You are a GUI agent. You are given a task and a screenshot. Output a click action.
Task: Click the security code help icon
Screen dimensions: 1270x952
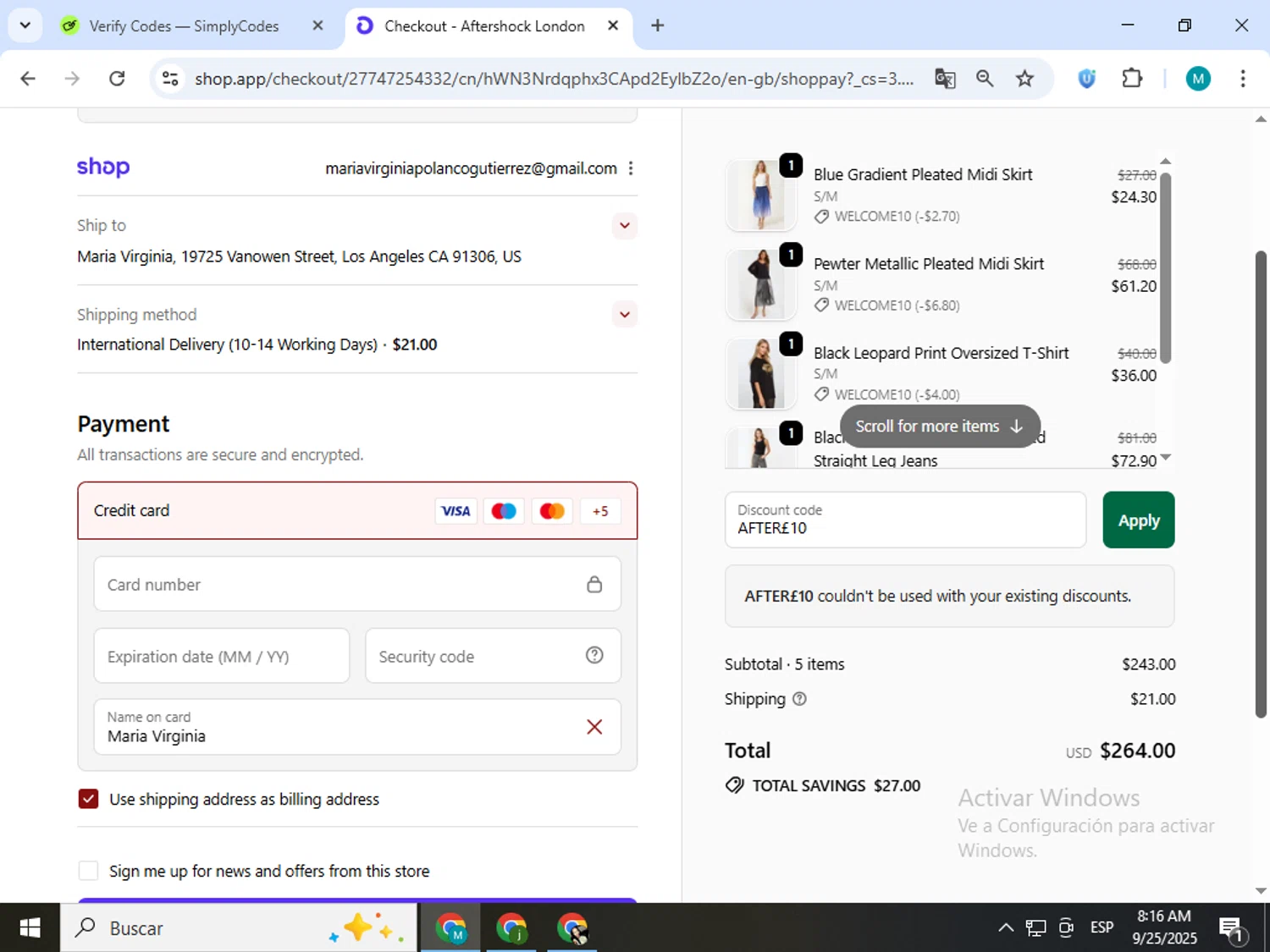coord(594,655)
